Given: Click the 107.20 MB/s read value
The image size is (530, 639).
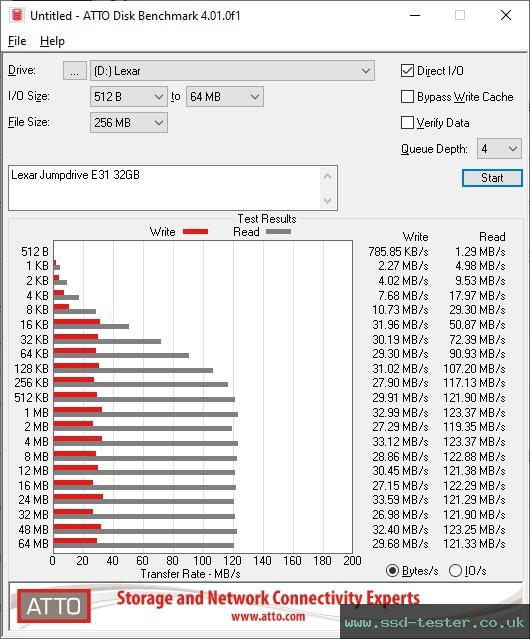Looking at the screenshot, I should click(474, 369).
